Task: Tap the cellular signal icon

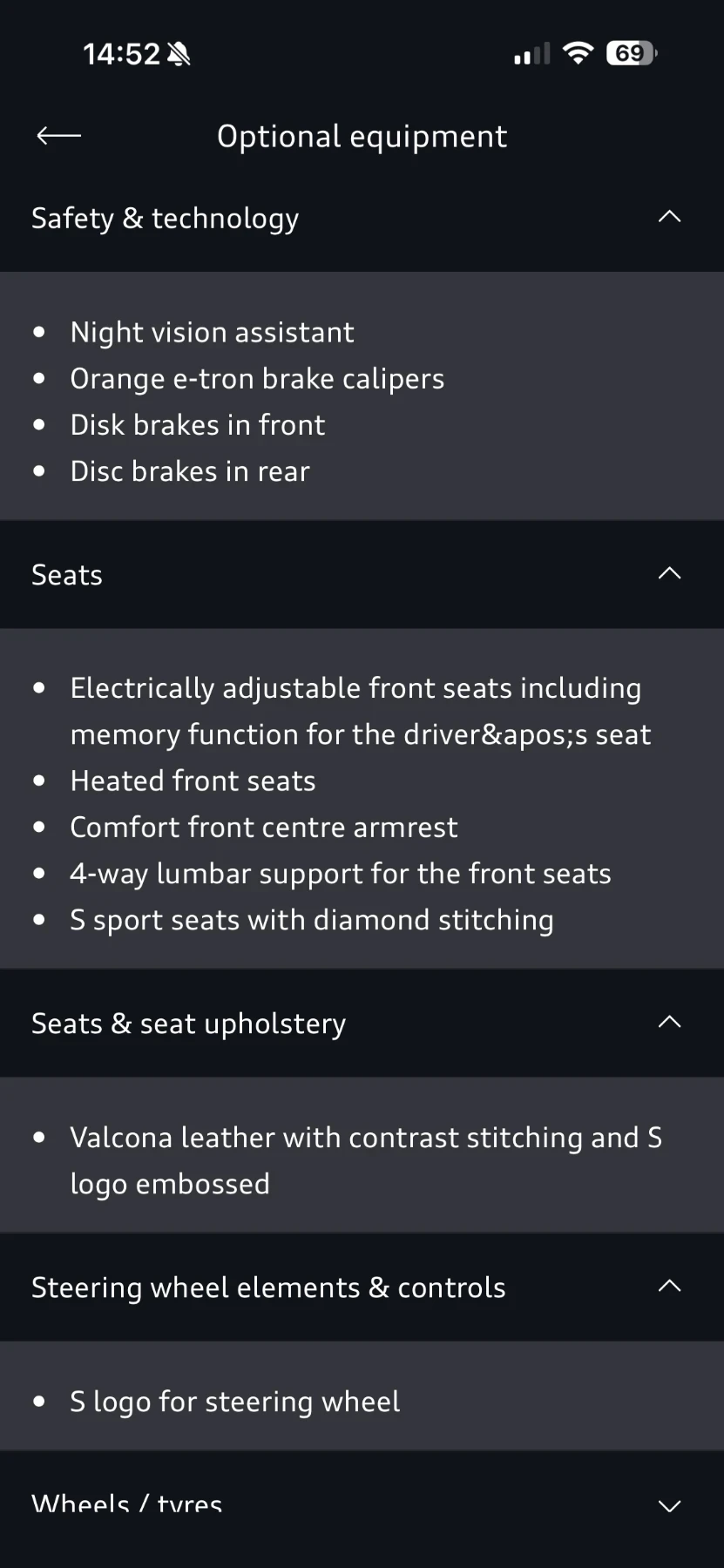Action: pos(531,52)
